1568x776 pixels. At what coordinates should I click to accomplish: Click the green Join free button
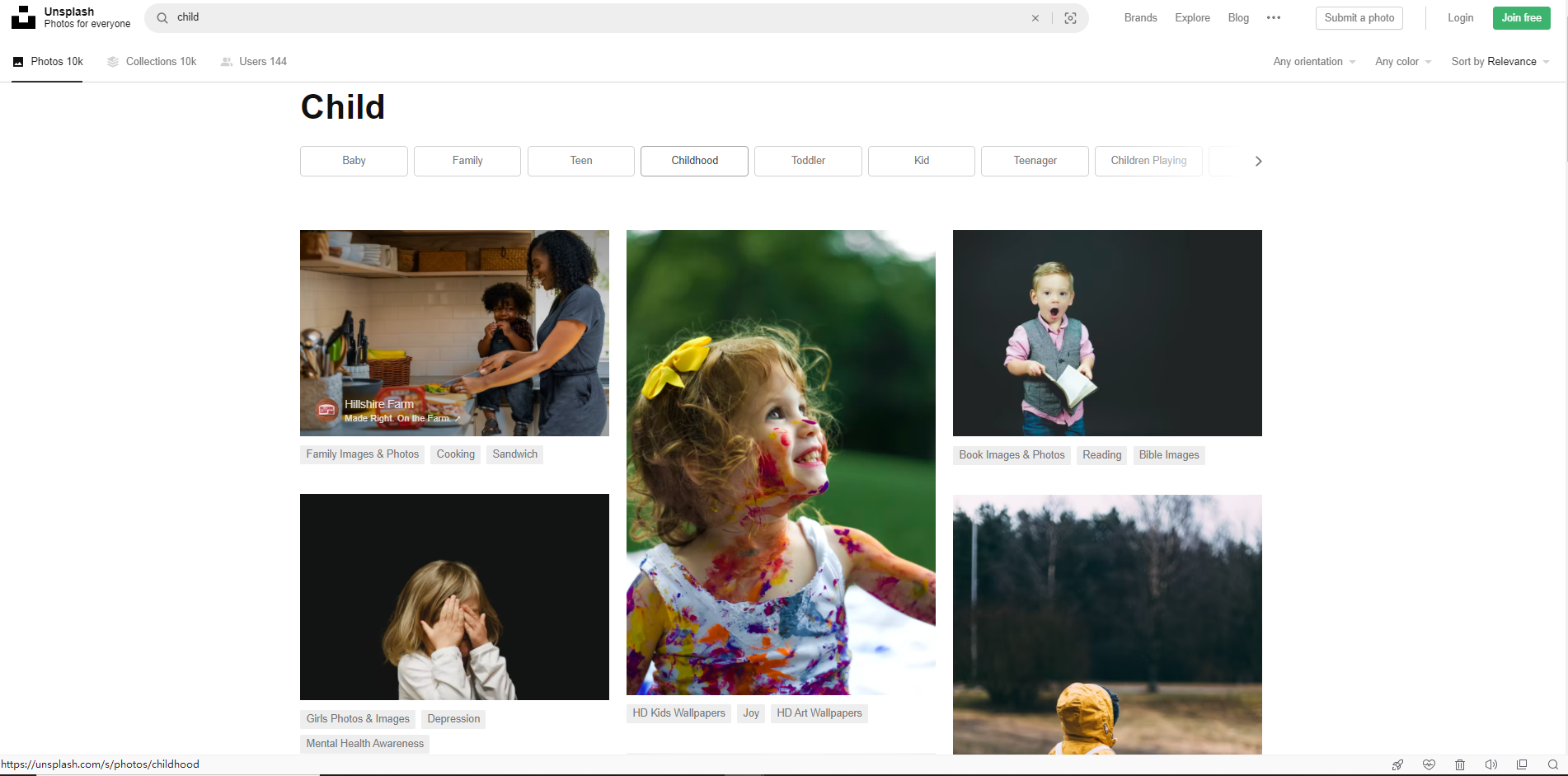1521,18
